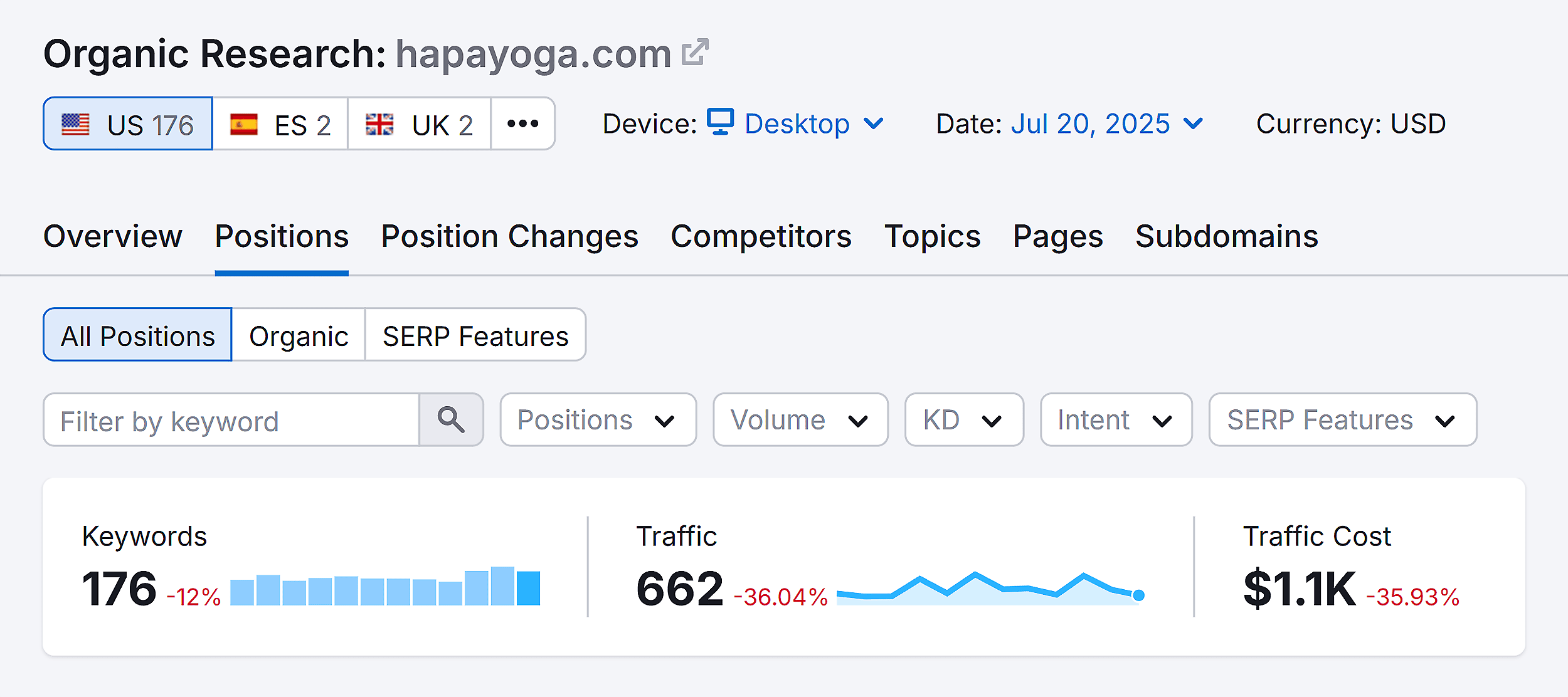
Task: Click the Keywords value 176
Action: pyautogui.click(x=119, y=589)
